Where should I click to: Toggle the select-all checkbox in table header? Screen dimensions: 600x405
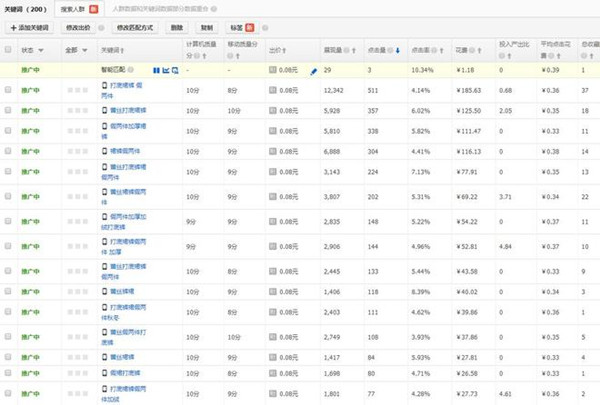[x=8, y=49]
